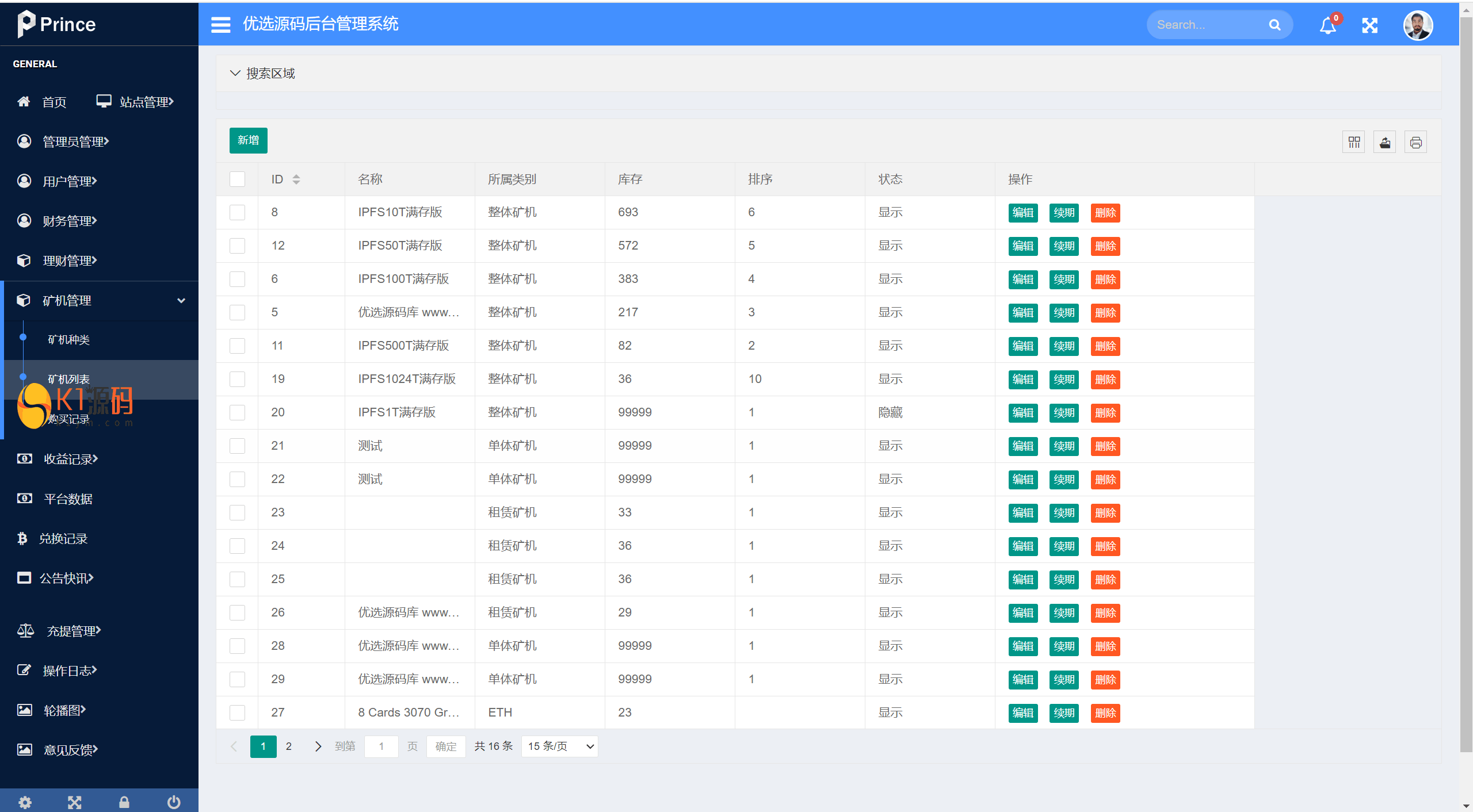Image resolution: width=1473 pixels, height=812 pixels.
Task: Click the user avatar picture
Action: [1417, 25]
